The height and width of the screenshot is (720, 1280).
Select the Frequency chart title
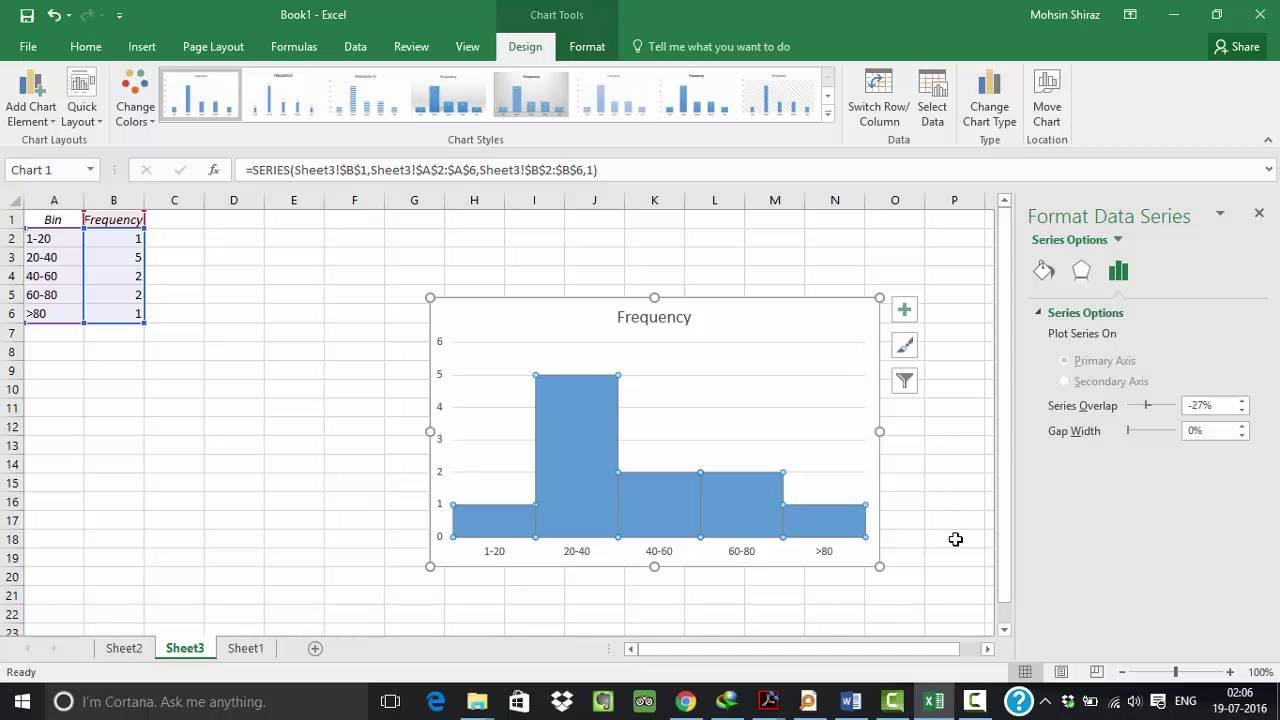click(654, 317)
